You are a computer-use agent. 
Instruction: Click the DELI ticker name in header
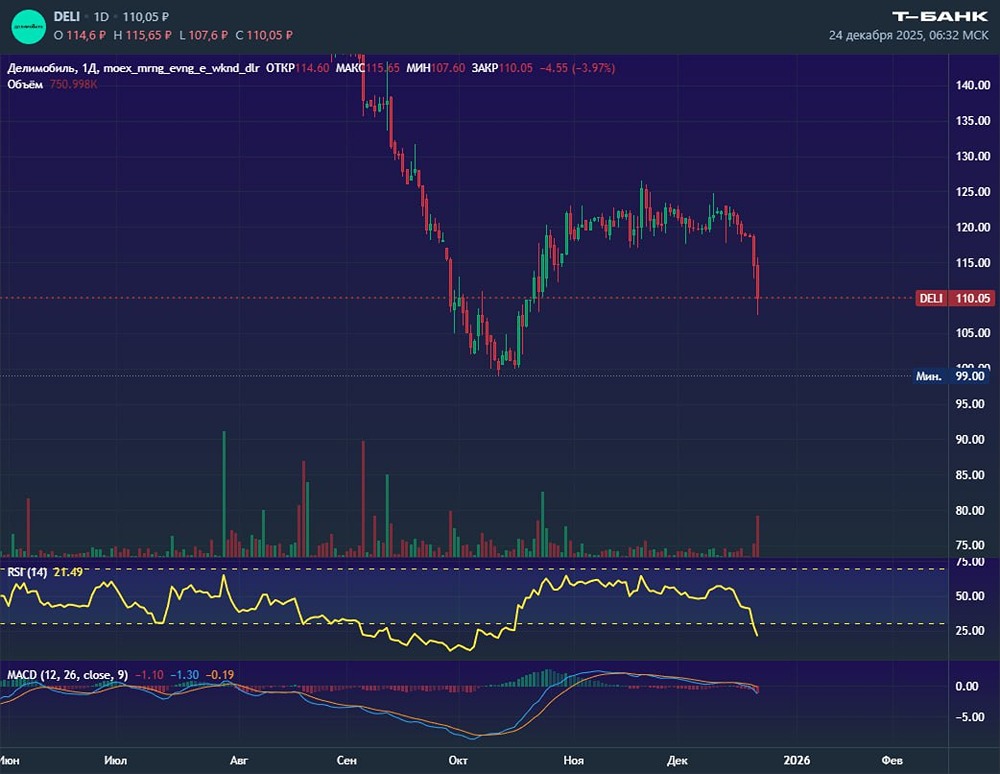pyautogui.click(x=66, y=17)
